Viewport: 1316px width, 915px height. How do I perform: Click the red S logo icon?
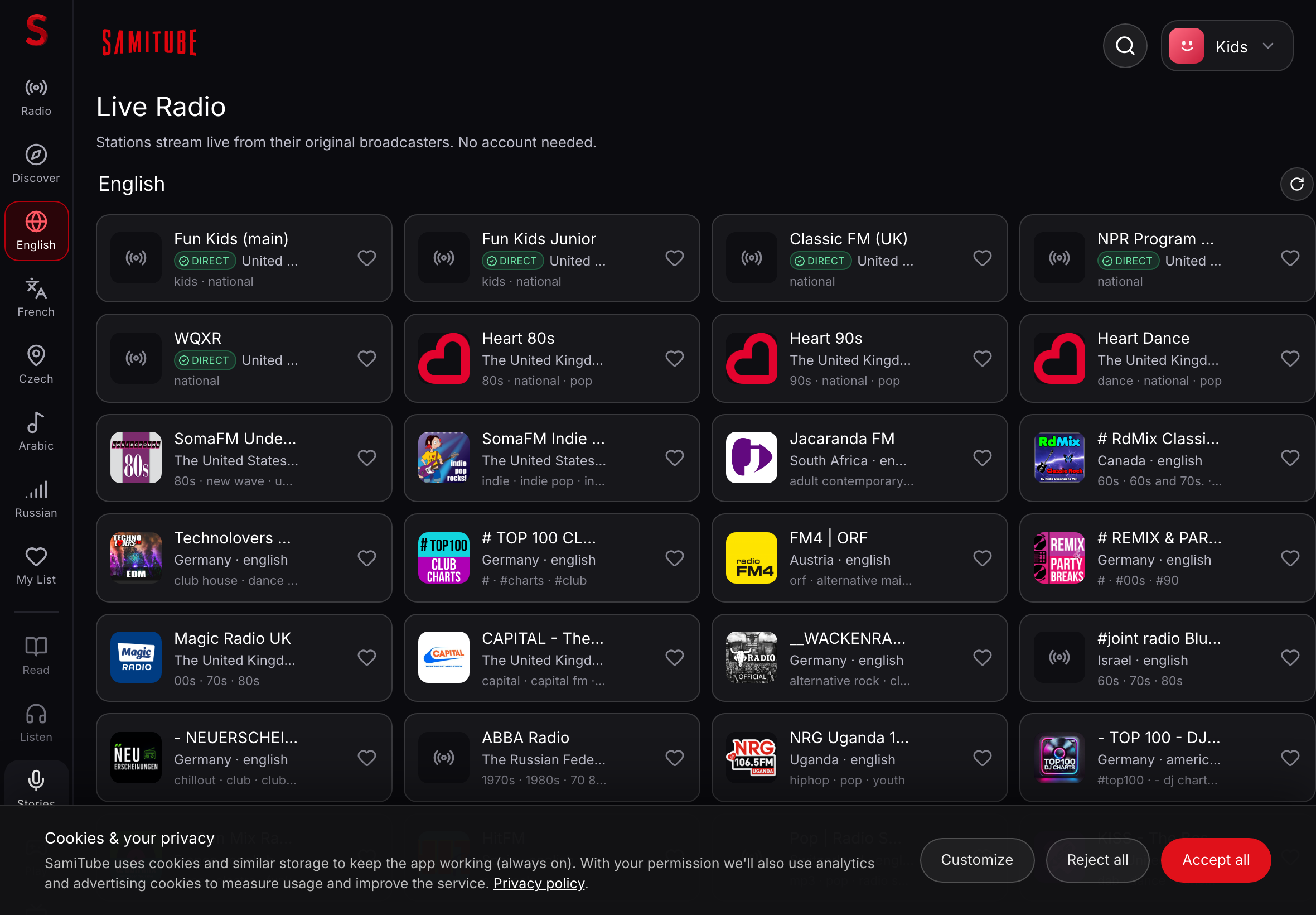pos(36,30)
